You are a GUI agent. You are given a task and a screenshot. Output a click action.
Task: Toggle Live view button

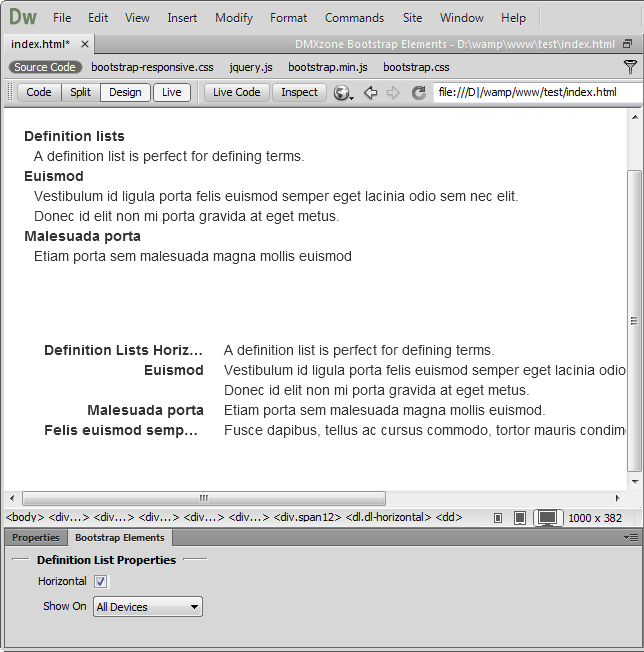(171, 92)
